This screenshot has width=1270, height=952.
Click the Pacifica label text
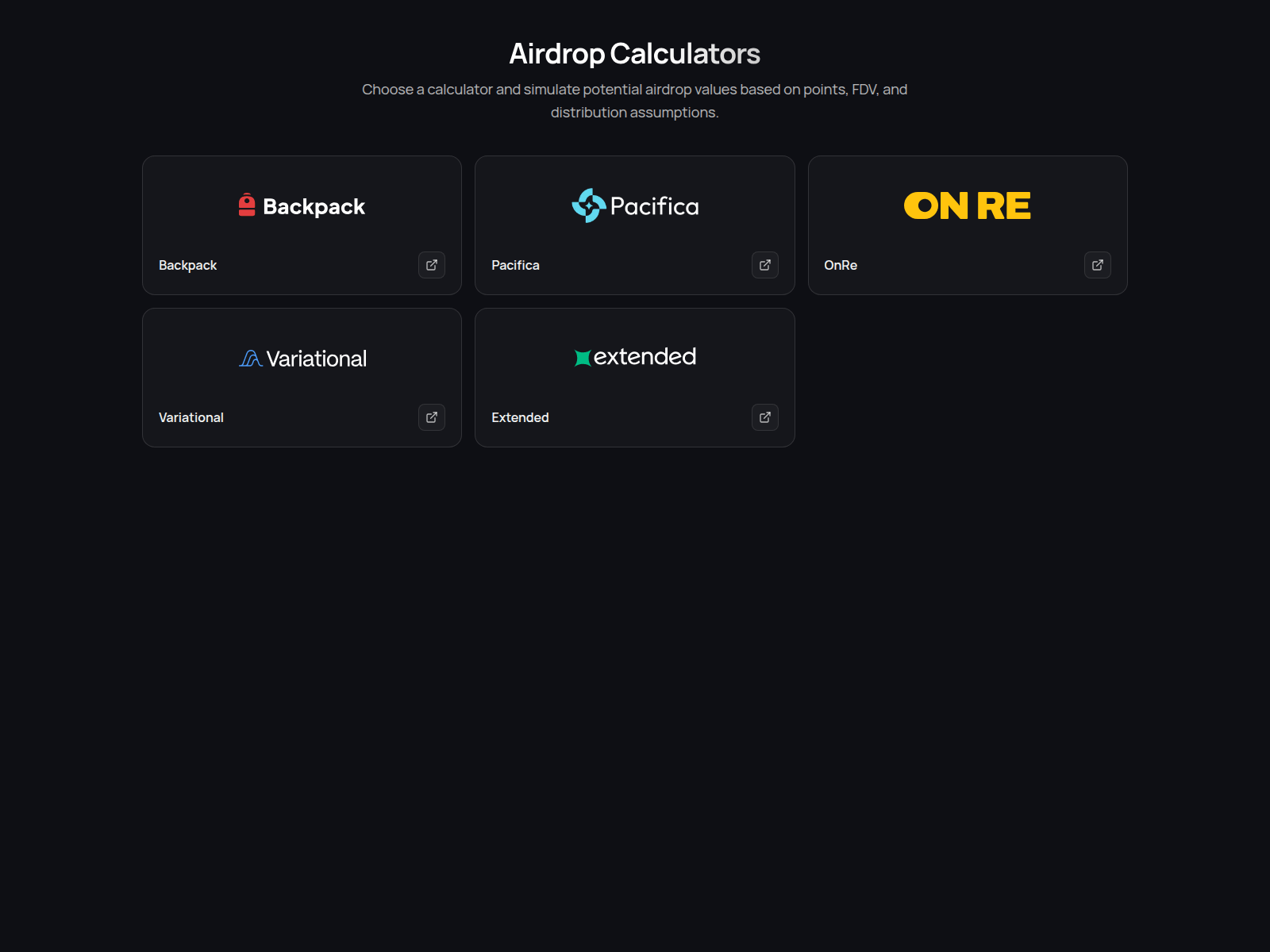[x=514, y=265]
